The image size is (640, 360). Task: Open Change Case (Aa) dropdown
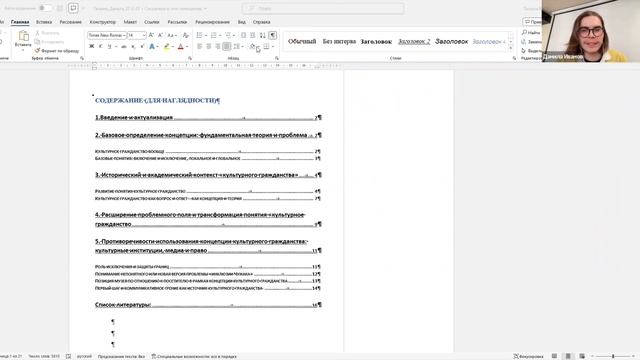point(172,36)
